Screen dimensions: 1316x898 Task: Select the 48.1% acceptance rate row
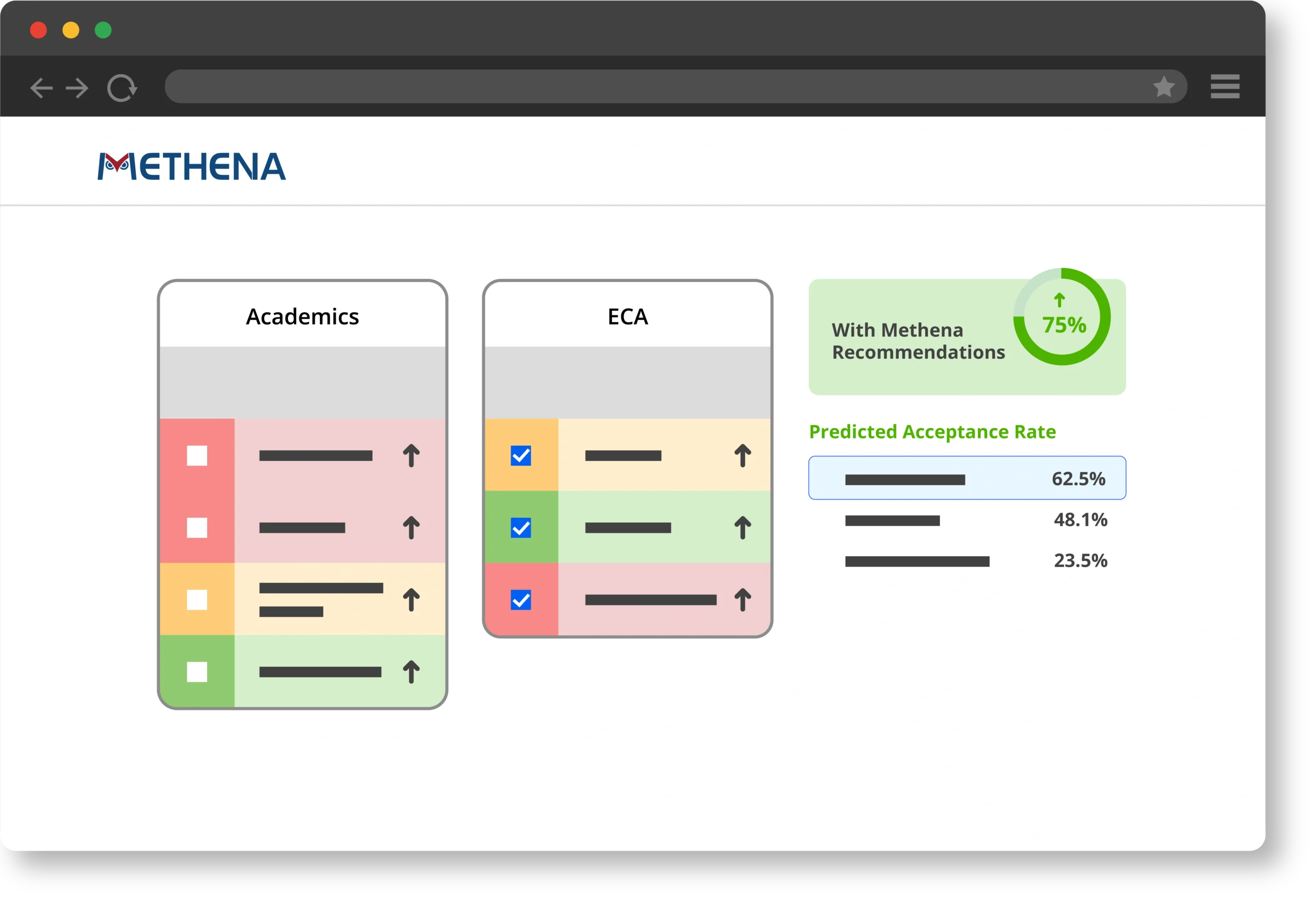click(966, 520)
